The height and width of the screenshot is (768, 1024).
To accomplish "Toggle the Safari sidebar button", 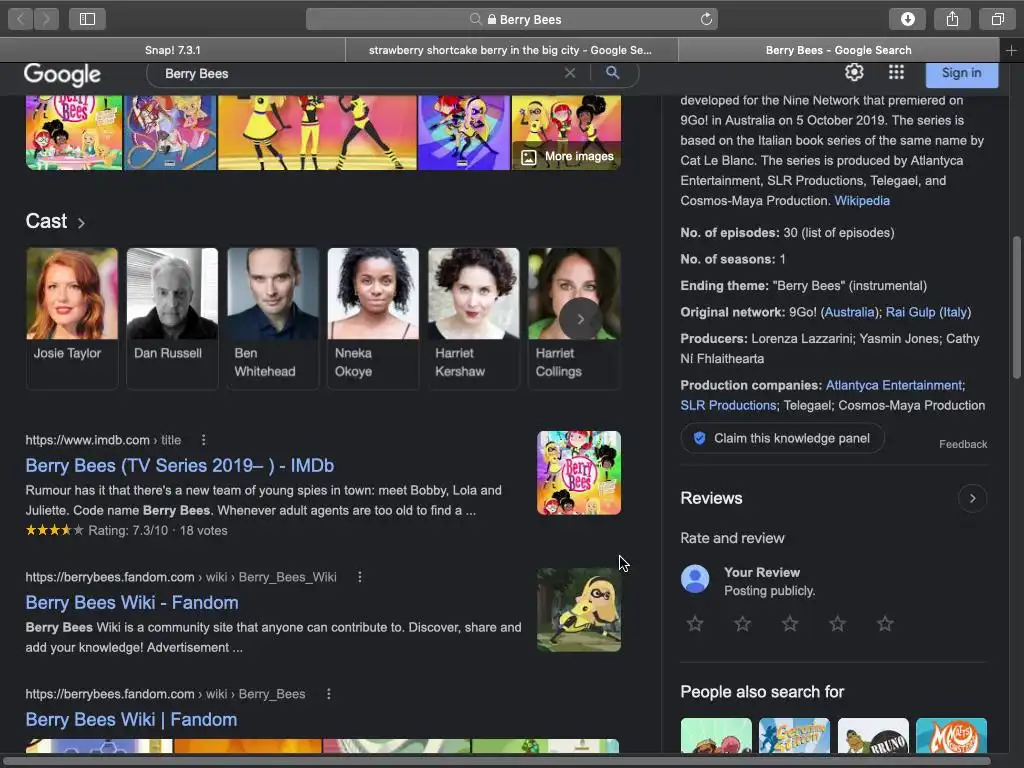I will 88,19.
